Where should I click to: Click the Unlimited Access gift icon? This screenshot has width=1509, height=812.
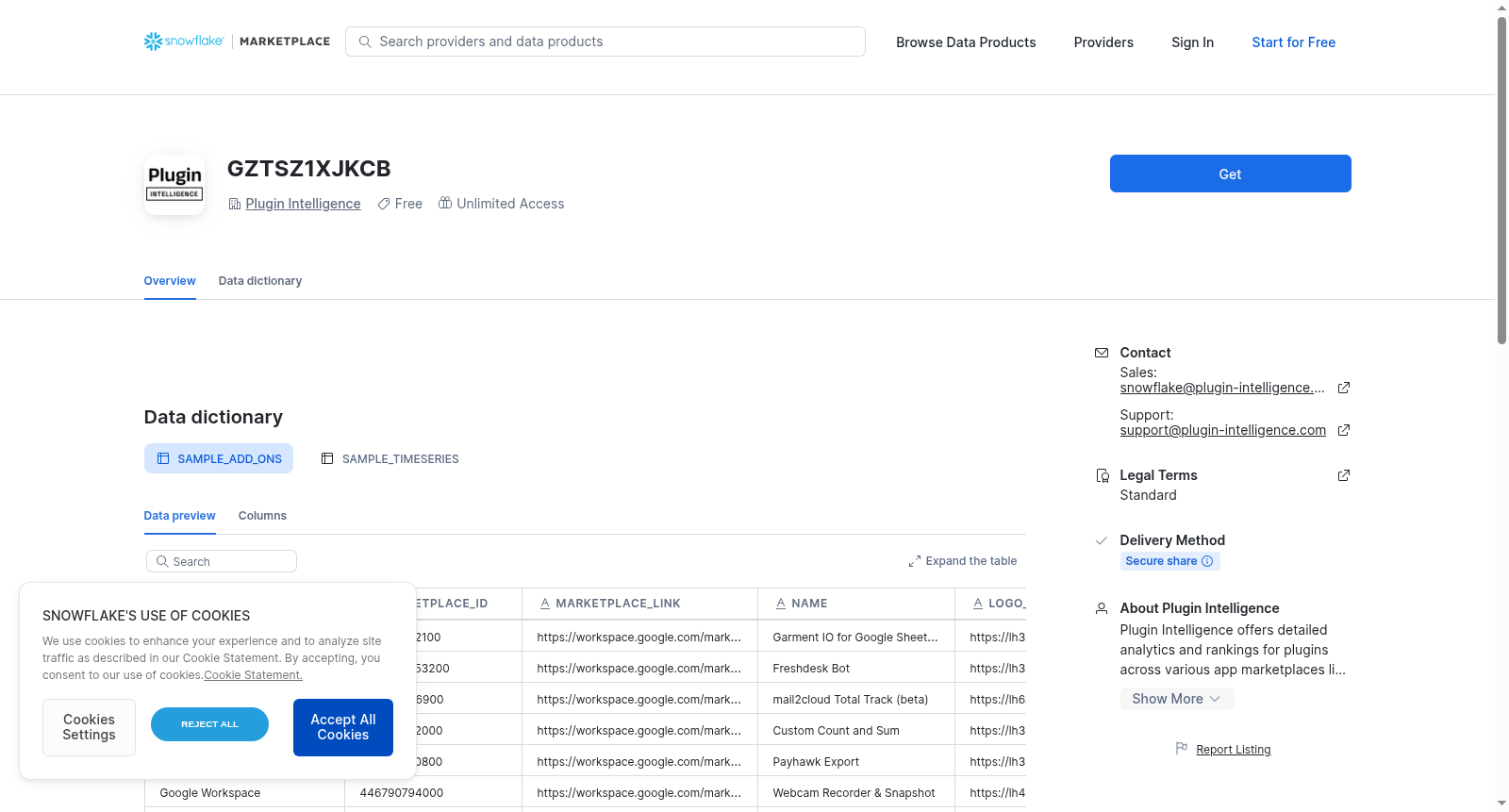click(445, 203)
